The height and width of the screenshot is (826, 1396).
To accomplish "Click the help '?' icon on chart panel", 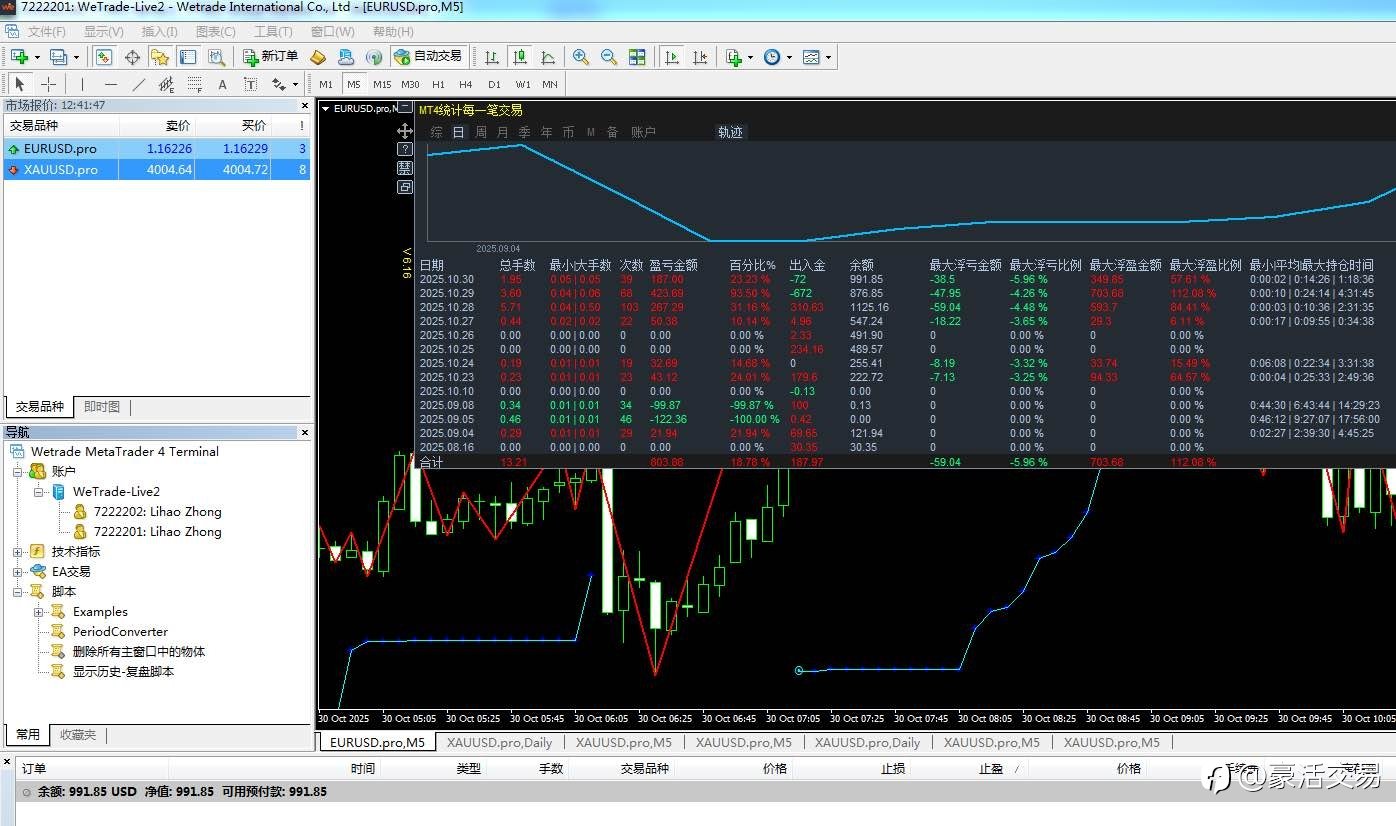I will [405, 149].
